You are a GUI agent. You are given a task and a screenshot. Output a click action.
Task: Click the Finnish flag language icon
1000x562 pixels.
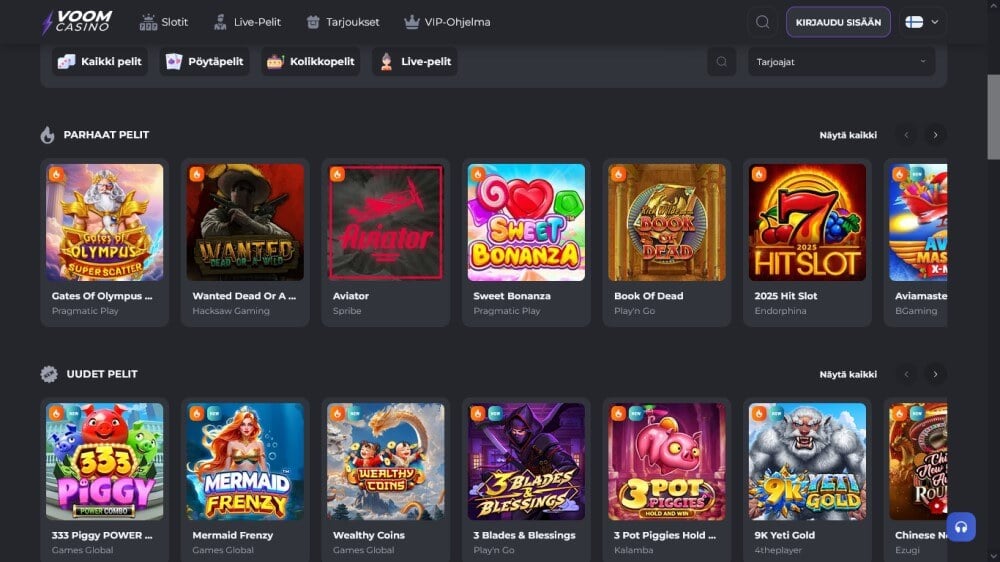pos(914,22)
